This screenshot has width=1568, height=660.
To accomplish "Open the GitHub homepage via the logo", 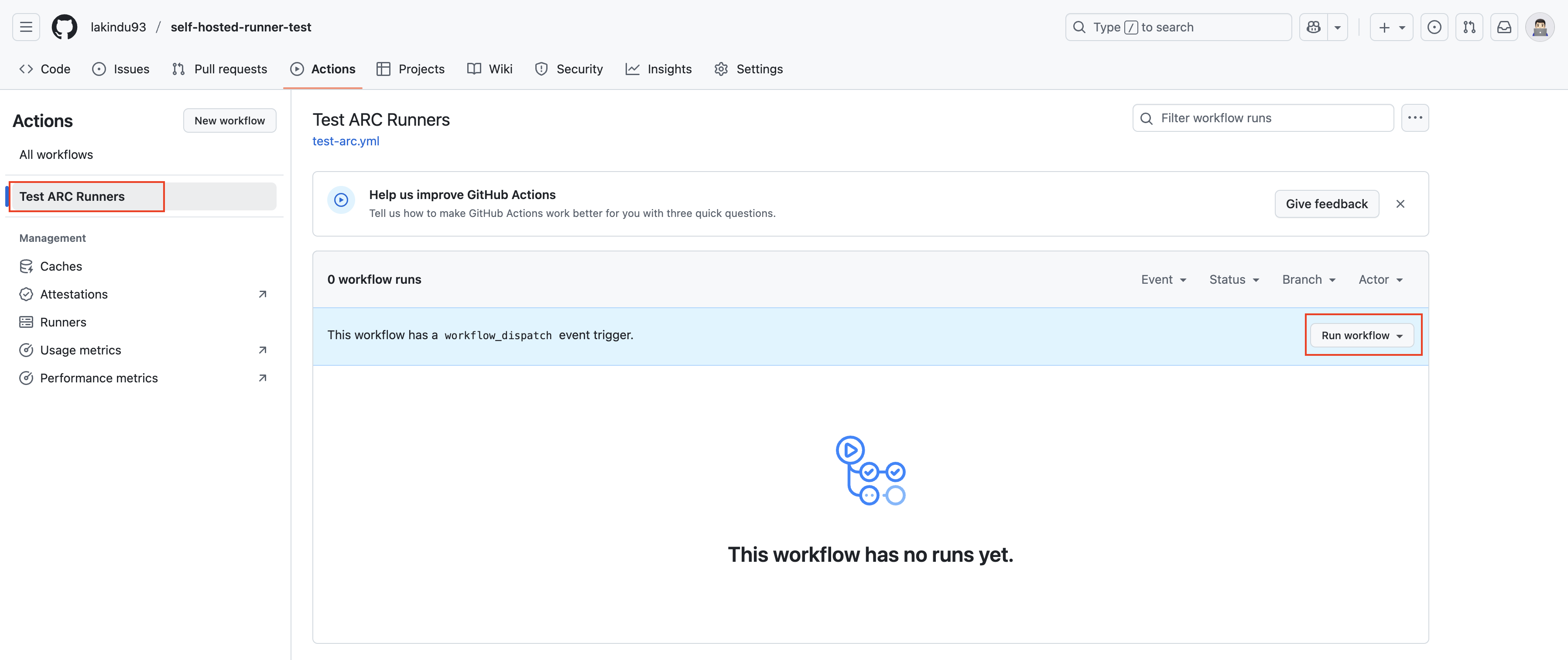I will [64, 27].
